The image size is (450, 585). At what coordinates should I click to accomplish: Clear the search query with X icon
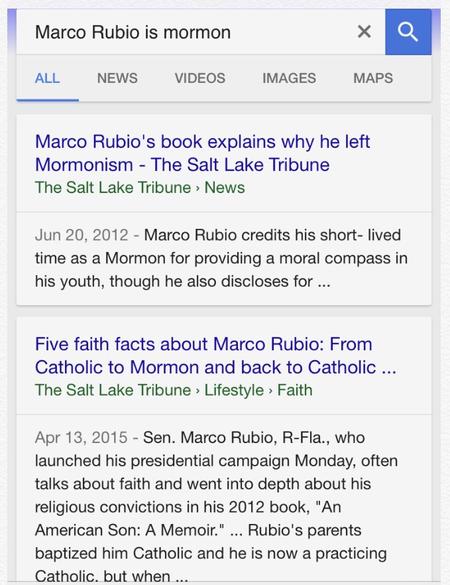click(x=364, y=32)
